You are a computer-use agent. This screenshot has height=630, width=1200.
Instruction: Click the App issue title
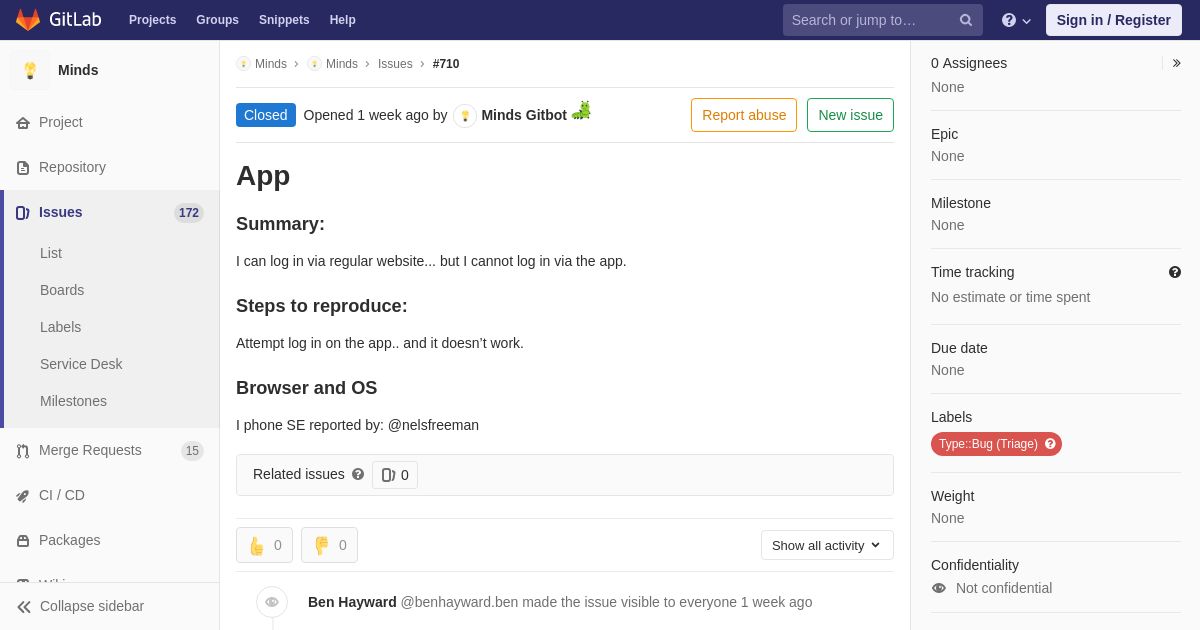(x=263, y=176)
